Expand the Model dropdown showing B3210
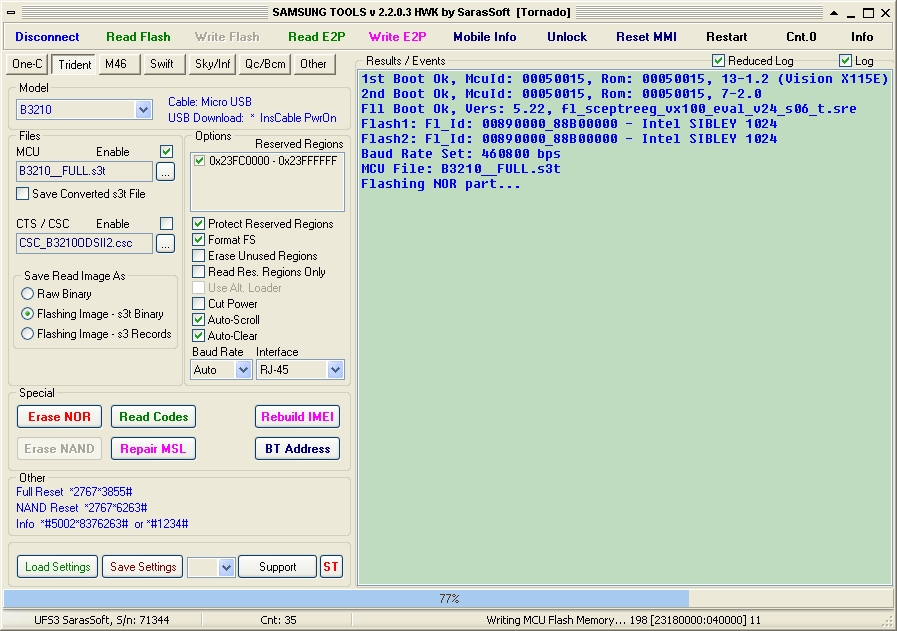The image size is (897, 631). (x=143, y=109)
